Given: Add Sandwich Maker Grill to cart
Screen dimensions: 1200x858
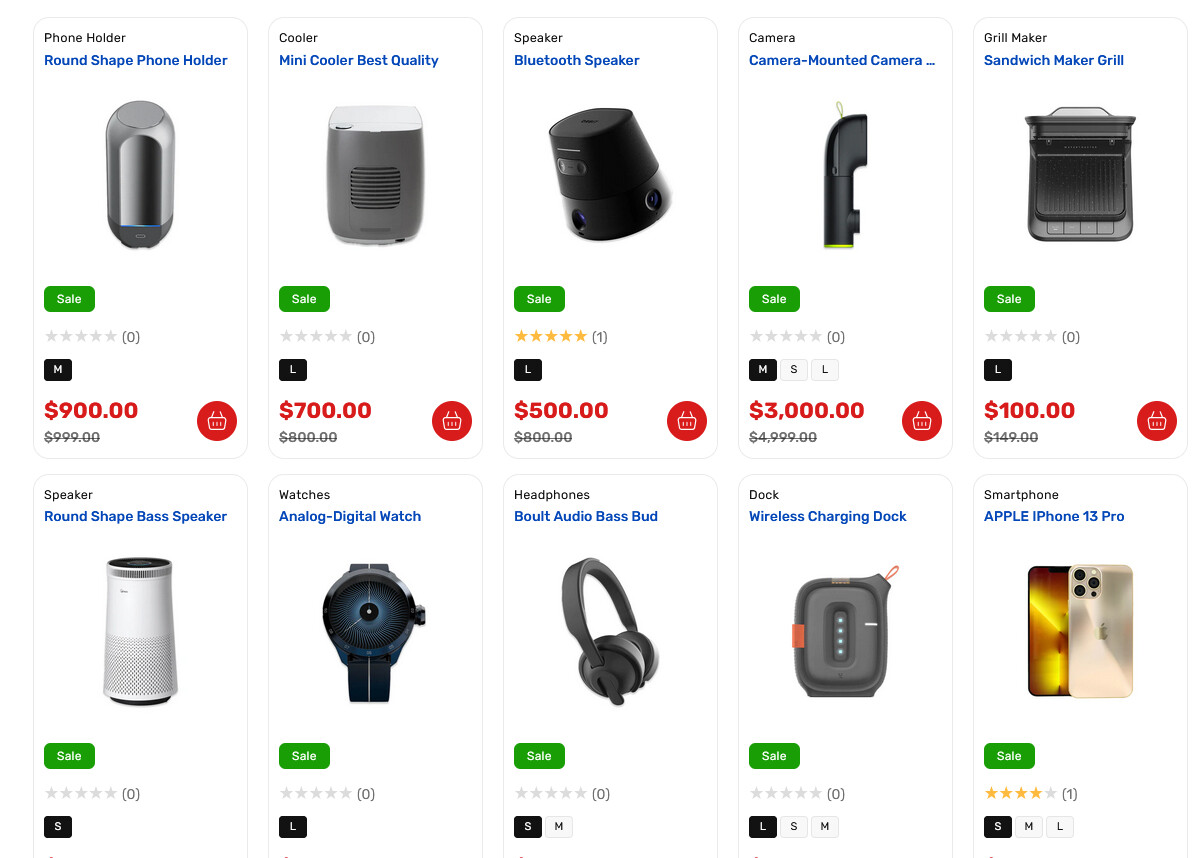Looking at the screenshot, I should 1157,421.
